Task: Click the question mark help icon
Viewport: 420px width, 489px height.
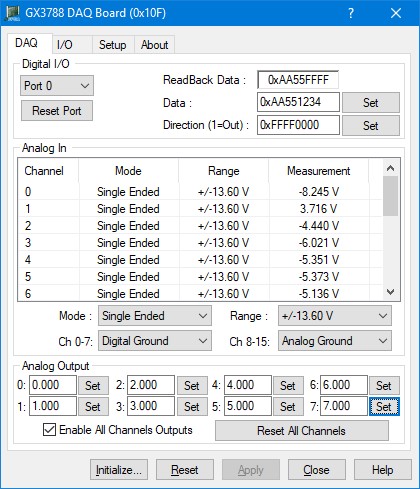Action: click(351, 13)
